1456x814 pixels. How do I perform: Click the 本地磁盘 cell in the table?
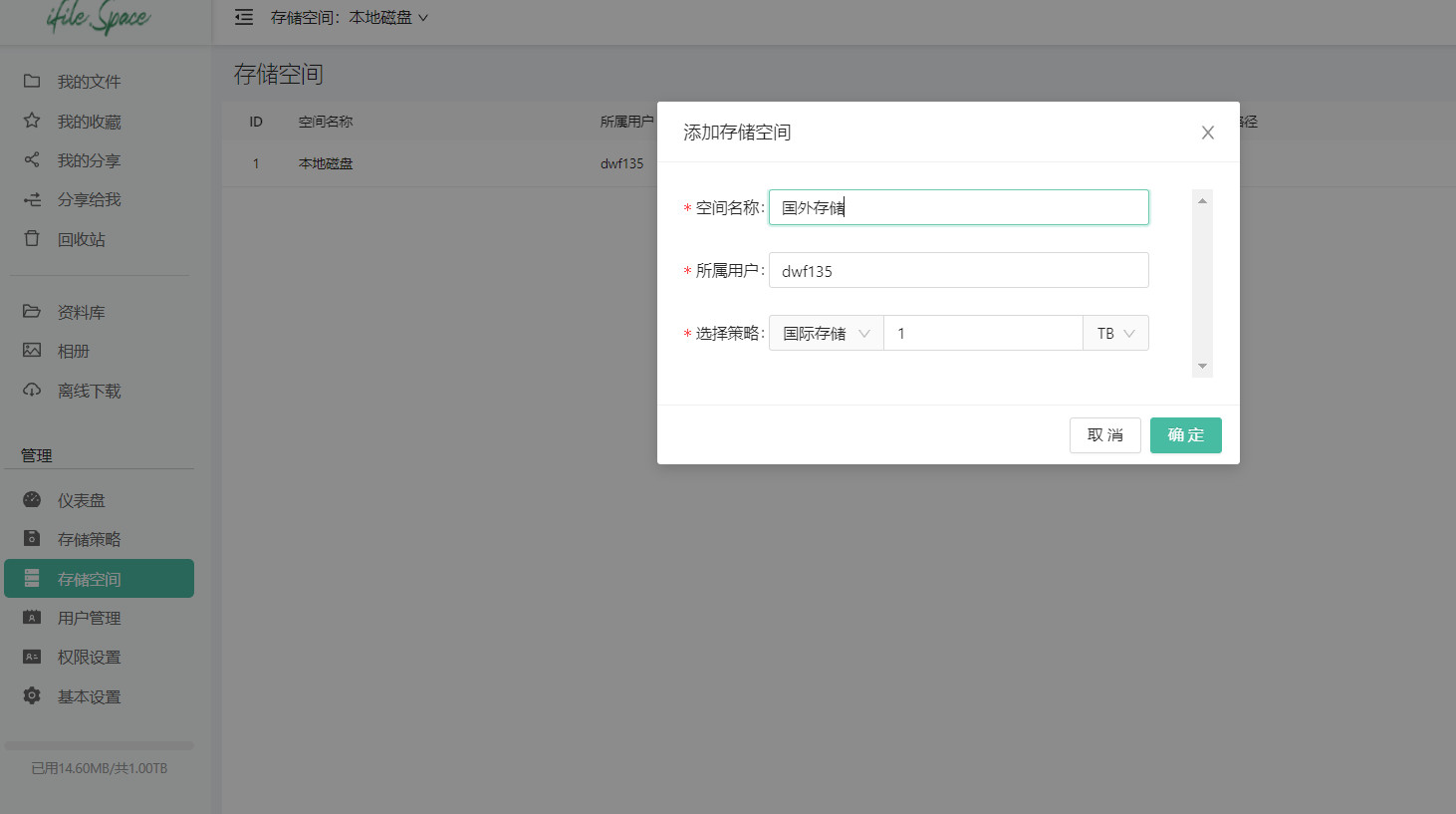pyautogui.click(x=326, y=163)
